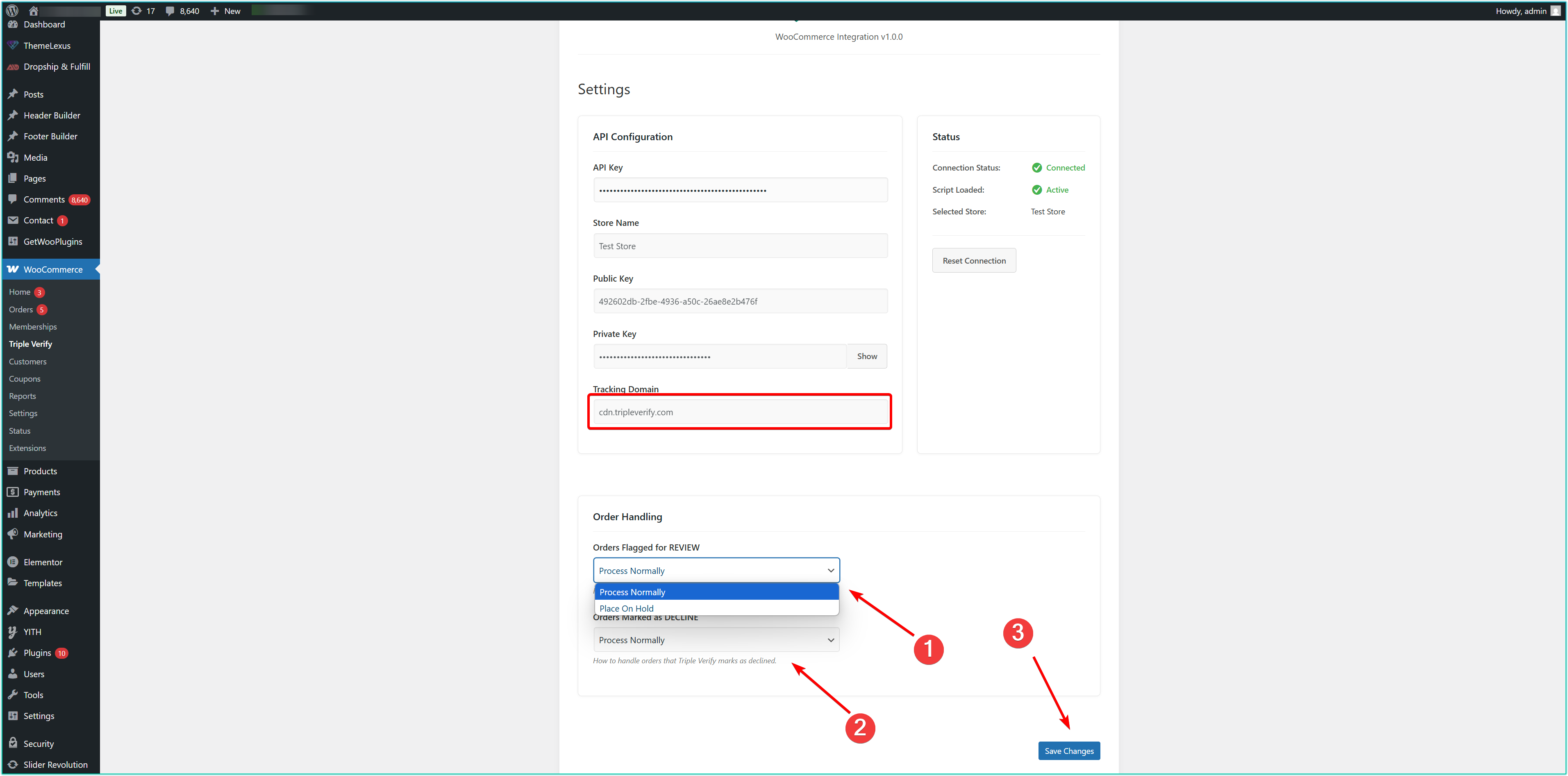Viewport: 1568px width, 776px height.
Task: Show the Private Key value
Action: [x=867, y=356]
